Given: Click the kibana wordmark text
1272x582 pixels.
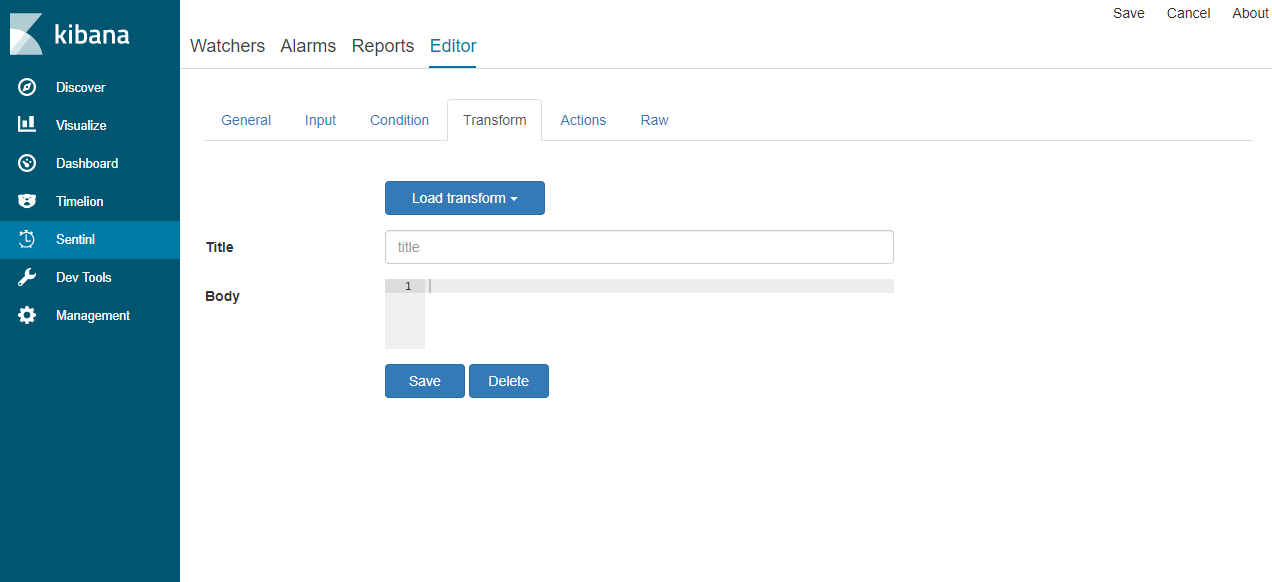Looking at the screenshot, I should tap(91, 34).
